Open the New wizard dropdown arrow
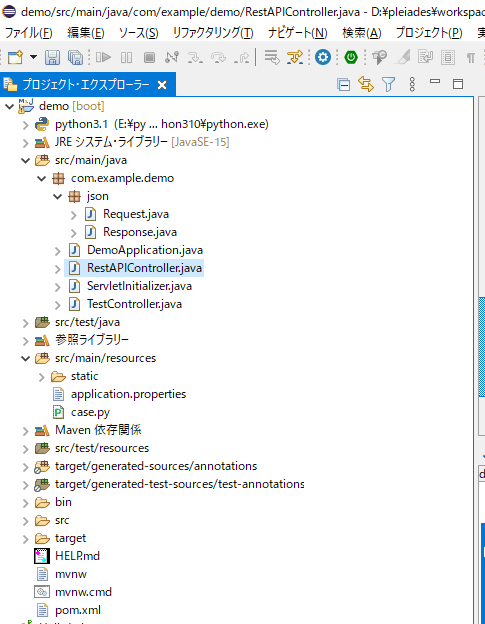 tap(33, 57)
